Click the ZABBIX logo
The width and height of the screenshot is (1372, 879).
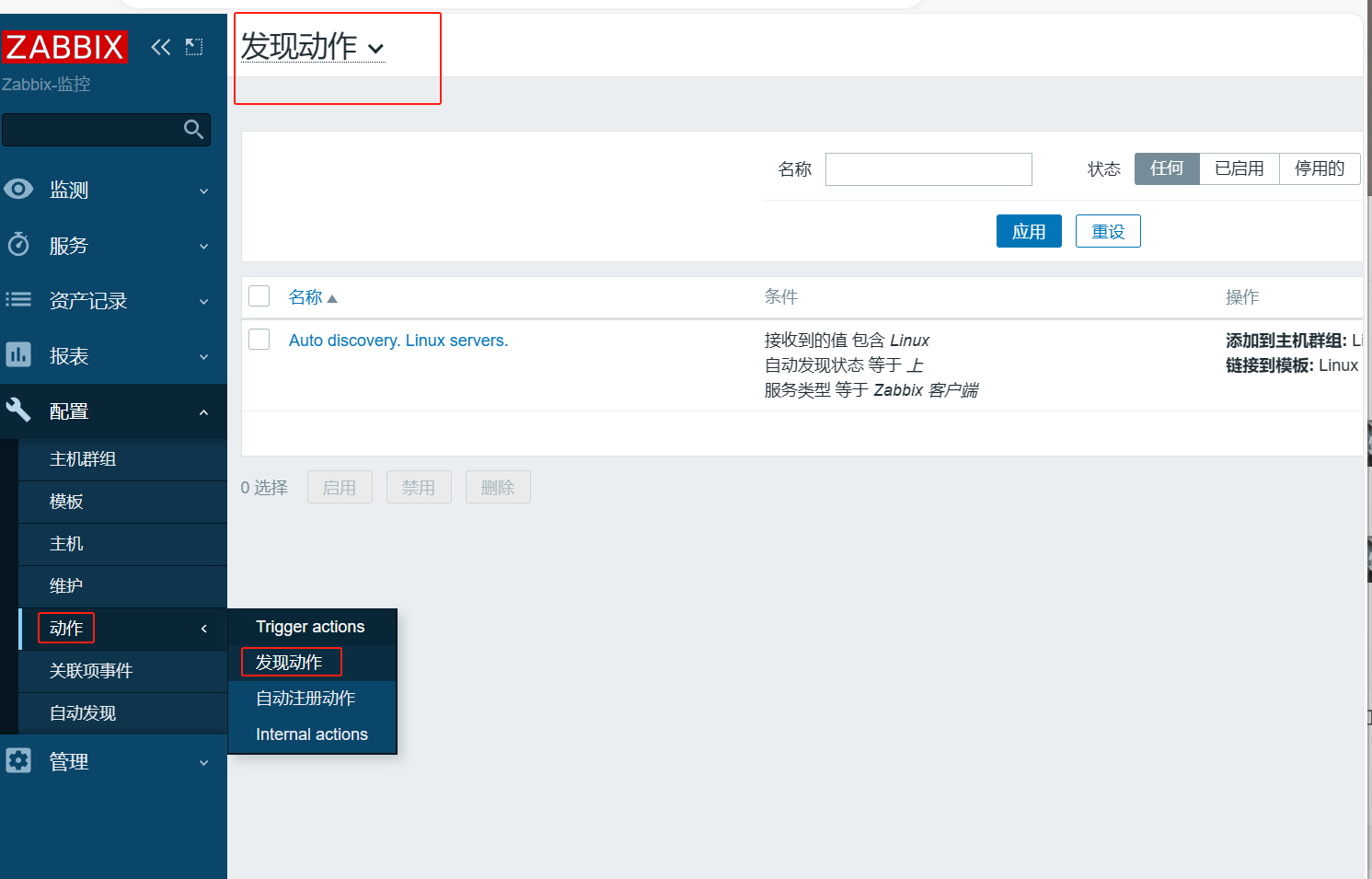[64, 47]
